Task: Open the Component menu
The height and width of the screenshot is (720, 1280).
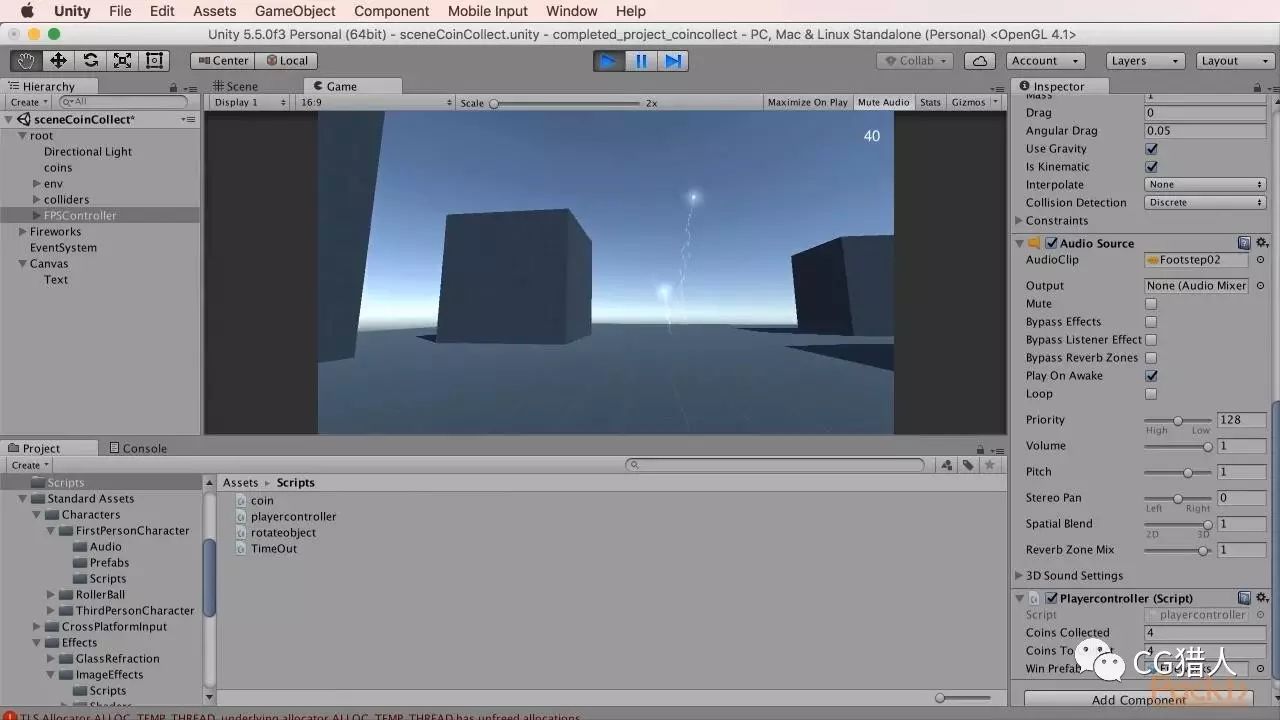Action: pos(392,11)
